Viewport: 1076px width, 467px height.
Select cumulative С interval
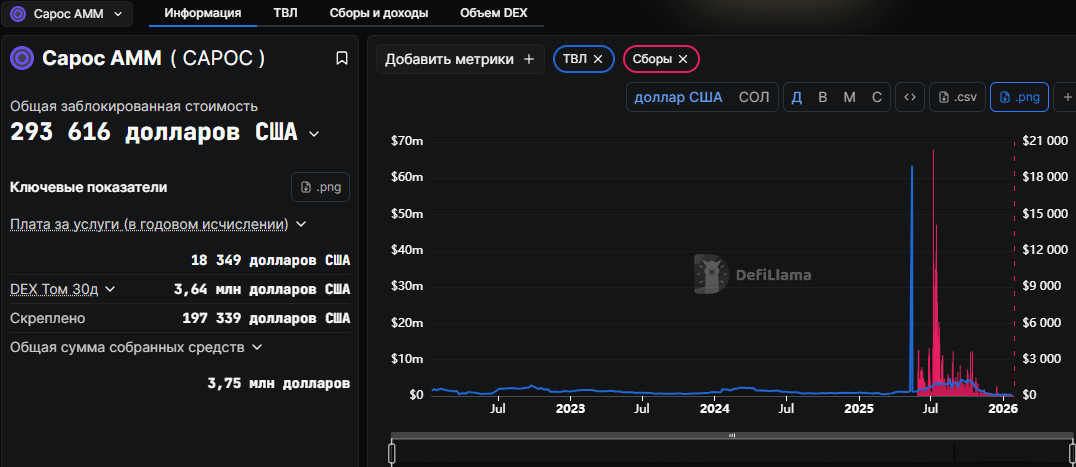click(x=876, y=97)
